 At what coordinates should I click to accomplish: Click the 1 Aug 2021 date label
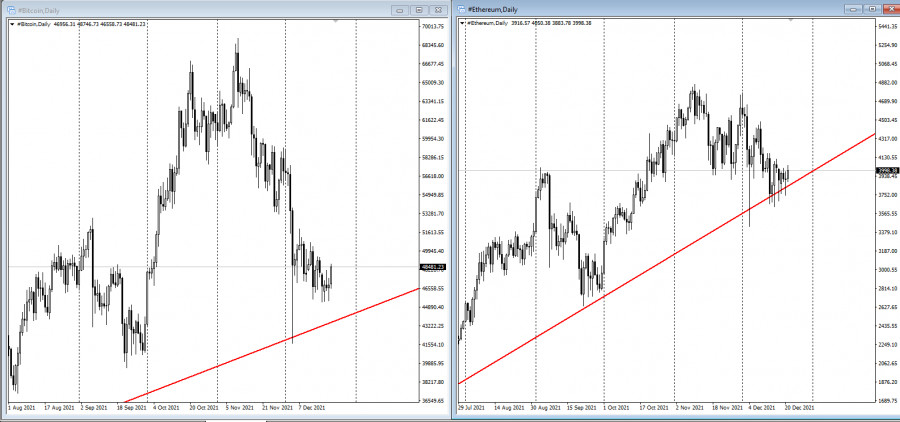[20, 408]
